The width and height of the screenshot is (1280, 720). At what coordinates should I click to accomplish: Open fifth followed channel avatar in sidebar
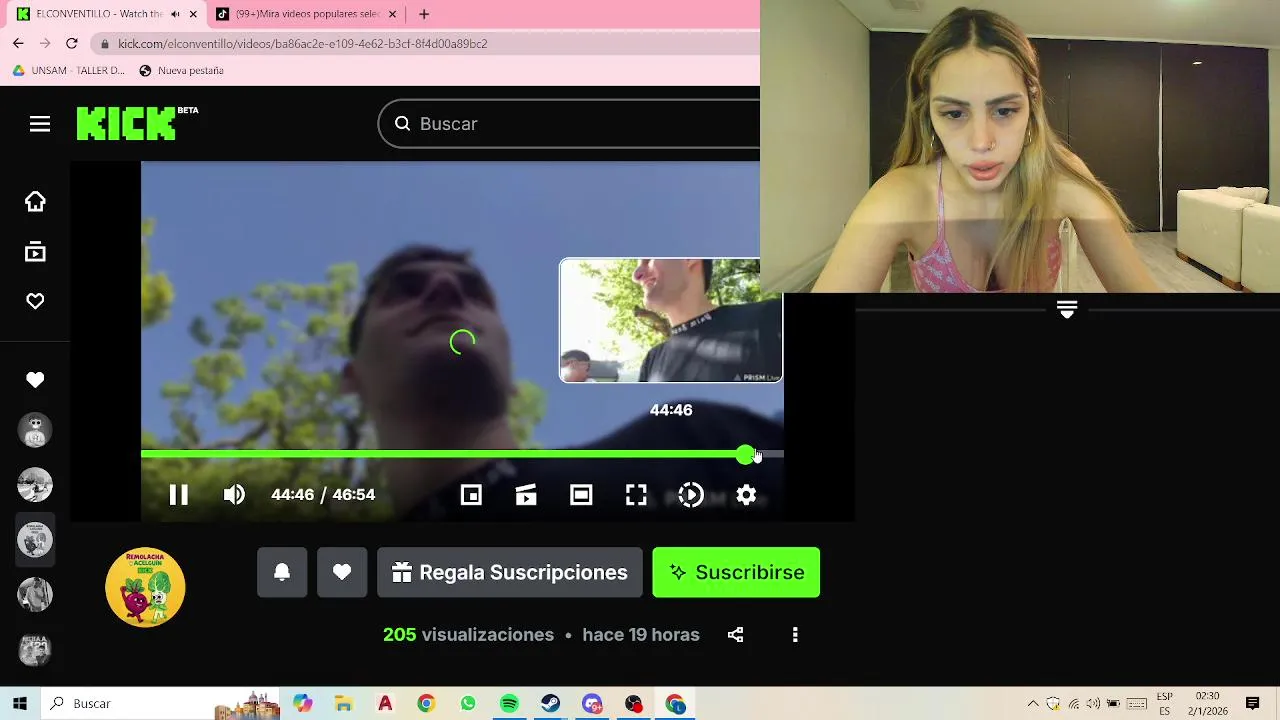pyautogui.click(x=35, y=650)
